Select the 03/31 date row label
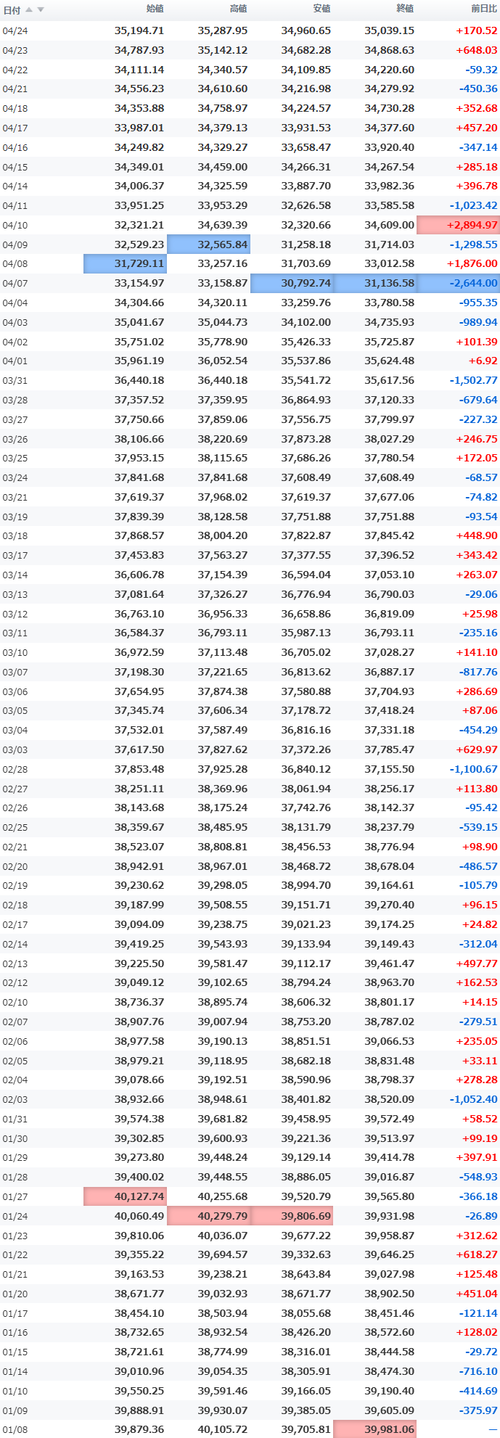The image size is (500, 1438). coord(15,380)
